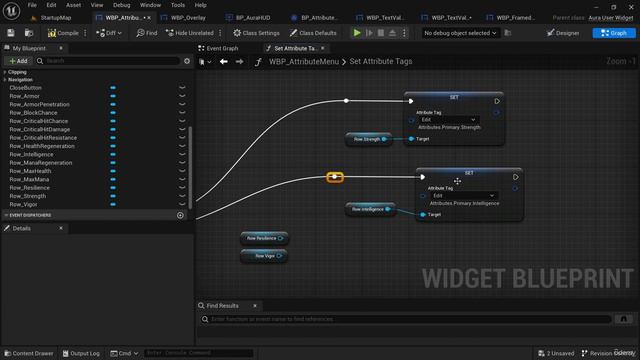Switch to Designer mode
The width and height of the screenshot is (640, 360).
(563, 33)
